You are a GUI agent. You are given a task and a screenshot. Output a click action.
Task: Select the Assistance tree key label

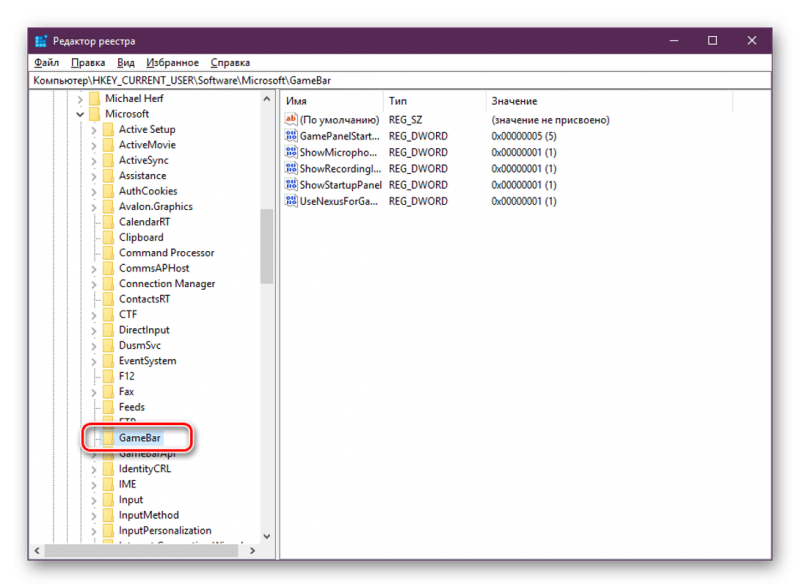click(142, 176)
